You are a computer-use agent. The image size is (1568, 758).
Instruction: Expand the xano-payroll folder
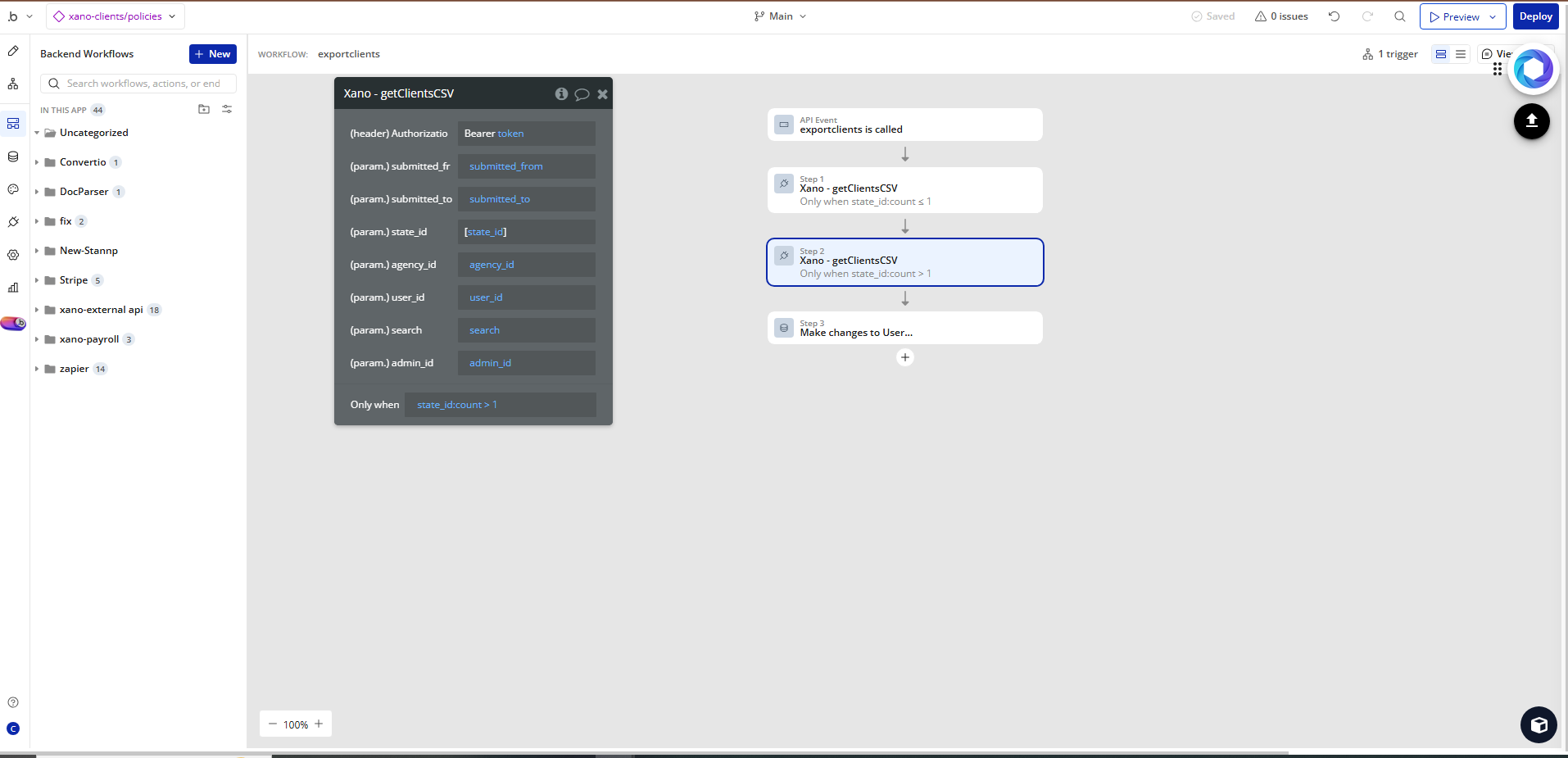[x=37, y=339]
